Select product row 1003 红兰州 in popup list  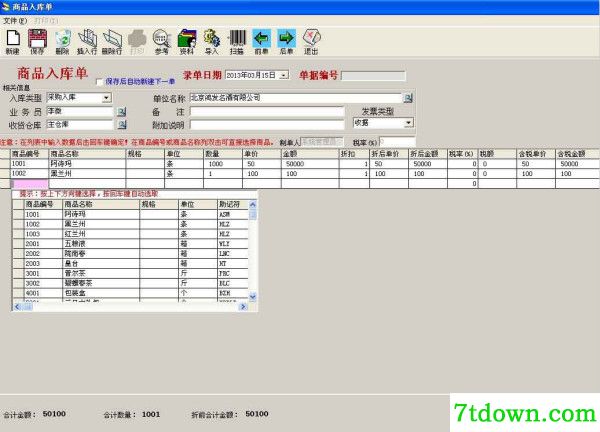(130, 234)
